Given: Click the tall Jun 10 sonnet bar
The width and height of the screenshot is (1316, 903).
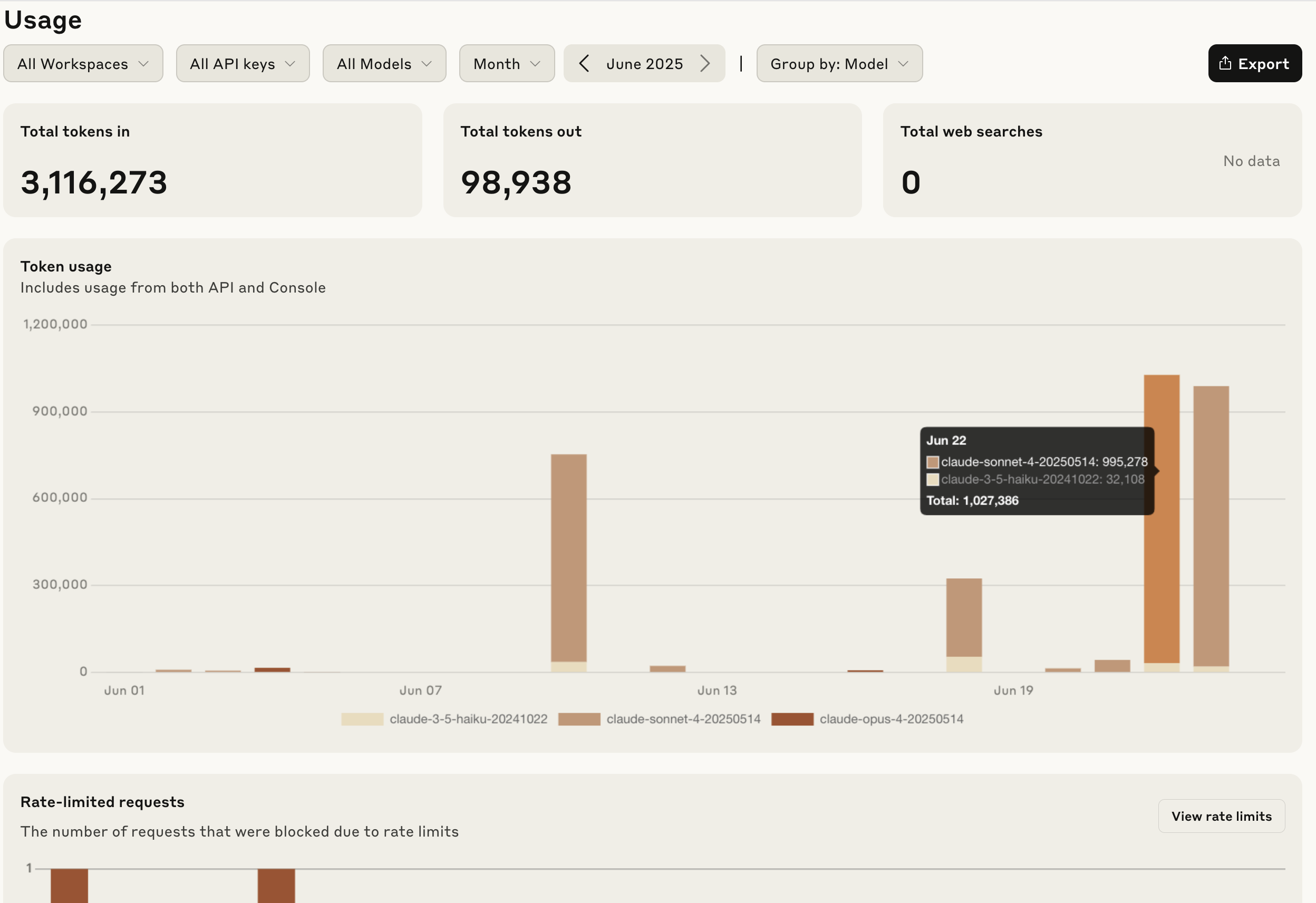Looking at the screenshot, I should click(568, 558).
